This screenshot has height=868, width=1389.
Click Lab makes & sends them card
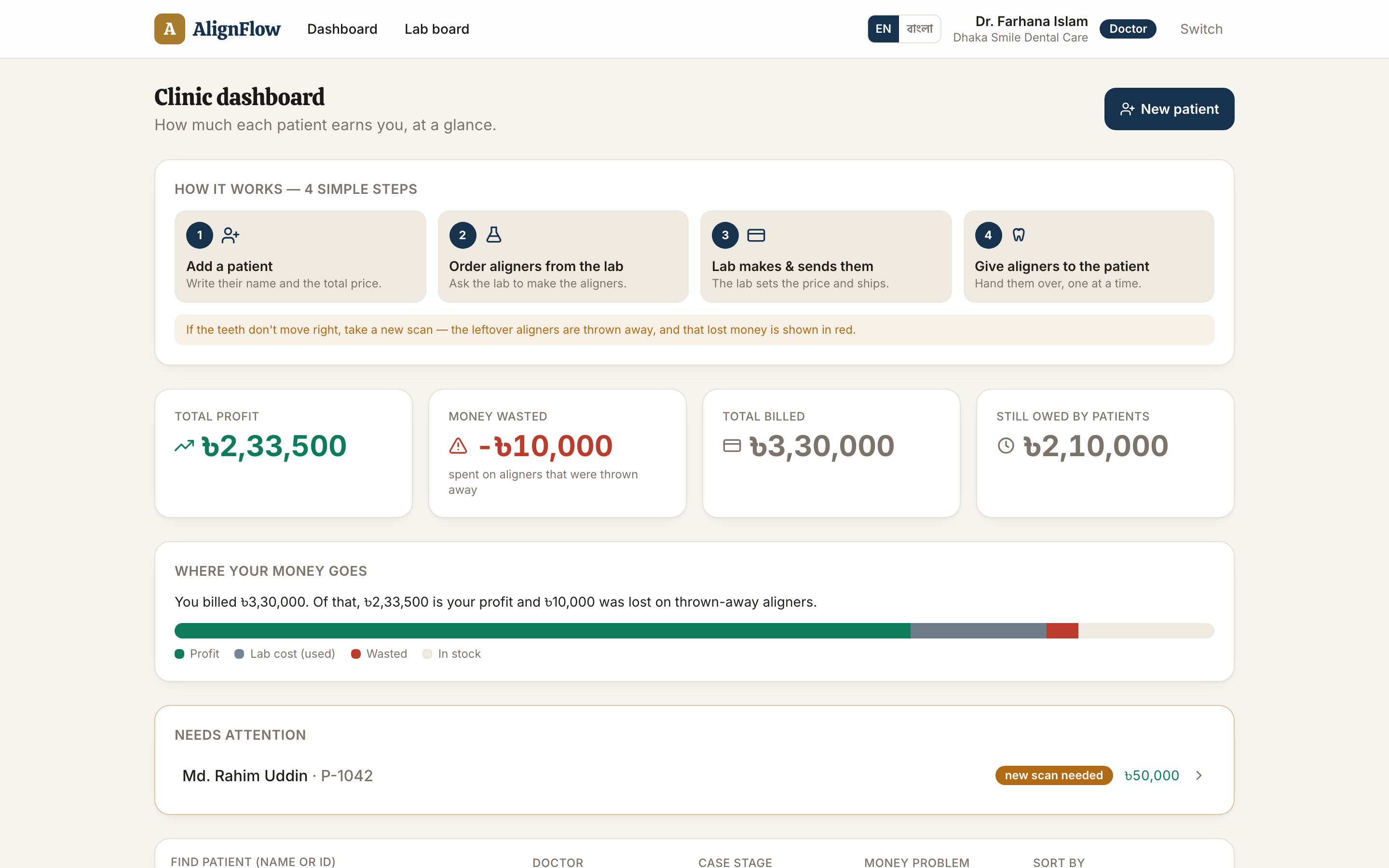[826, 257]
